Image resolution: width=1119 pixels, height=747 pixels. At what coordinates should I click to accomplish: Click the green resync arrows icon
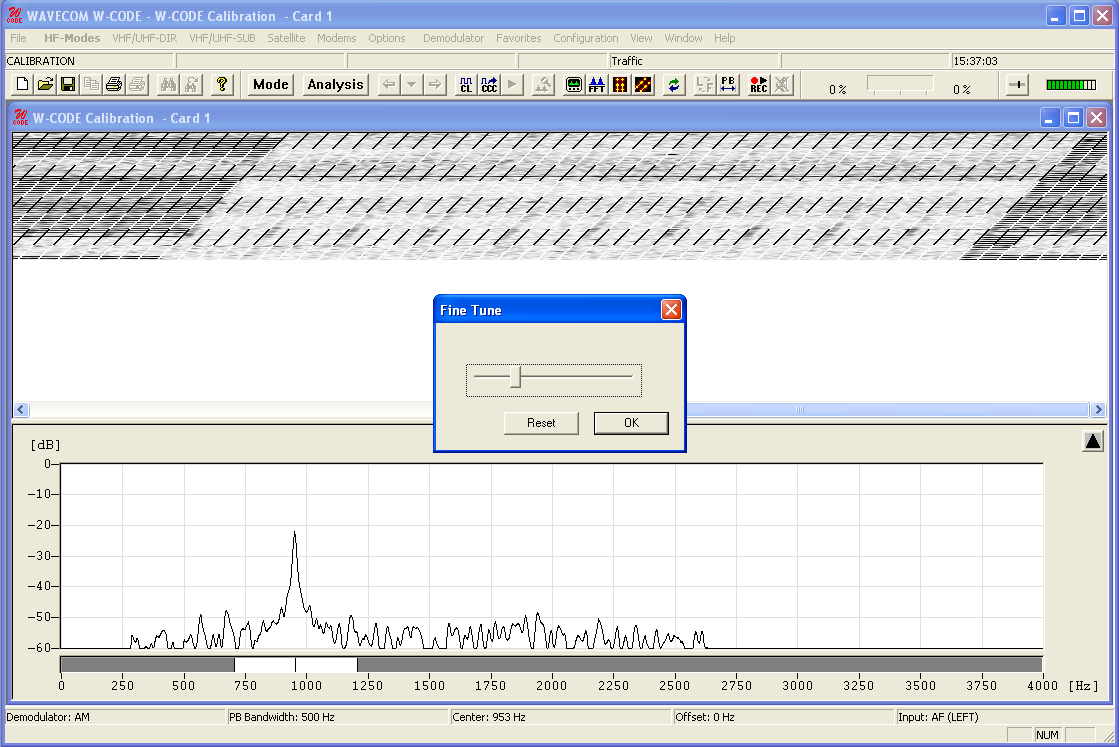click(x=674, y=85)
